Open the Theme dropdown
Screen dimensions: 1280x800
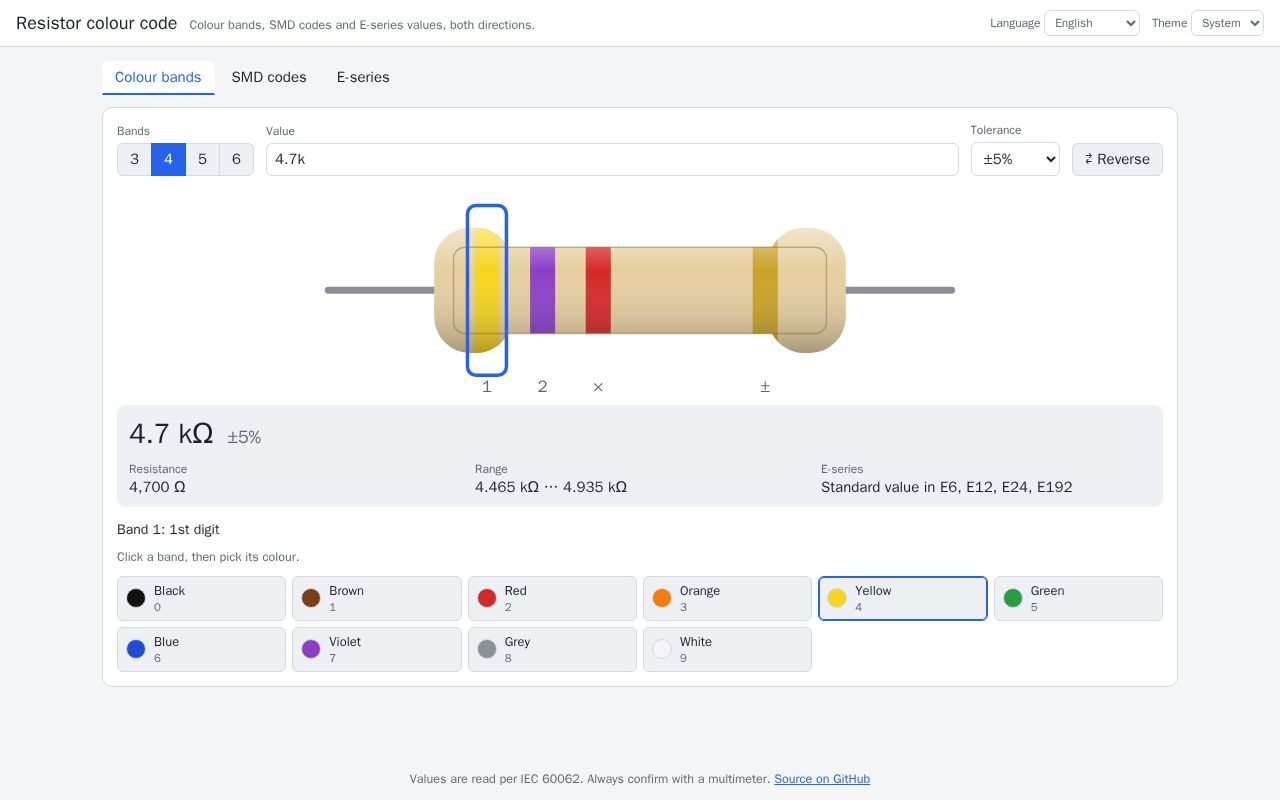click(1227, 23)
